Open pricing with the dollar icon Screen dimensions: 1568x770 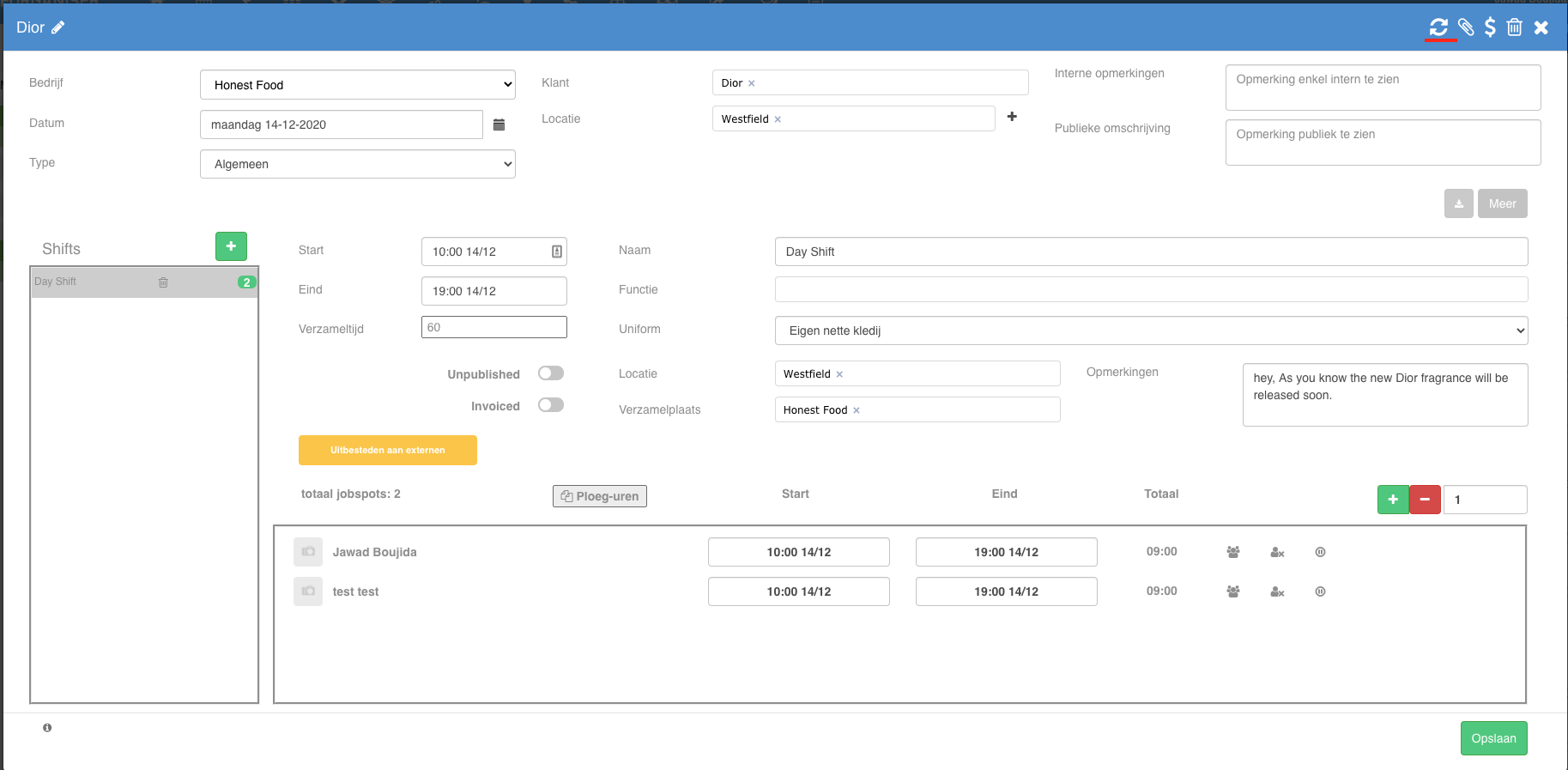click(1490, 27)
